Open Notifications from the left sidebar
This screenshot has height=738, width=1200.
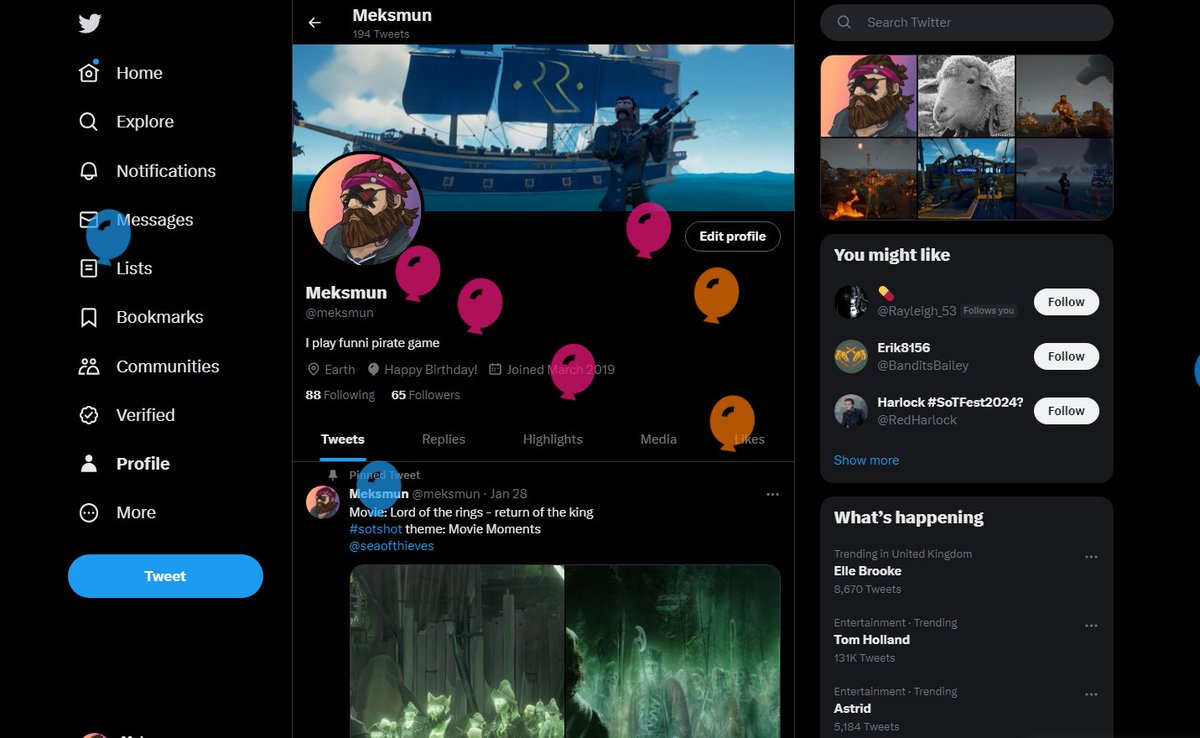point(165,170)
